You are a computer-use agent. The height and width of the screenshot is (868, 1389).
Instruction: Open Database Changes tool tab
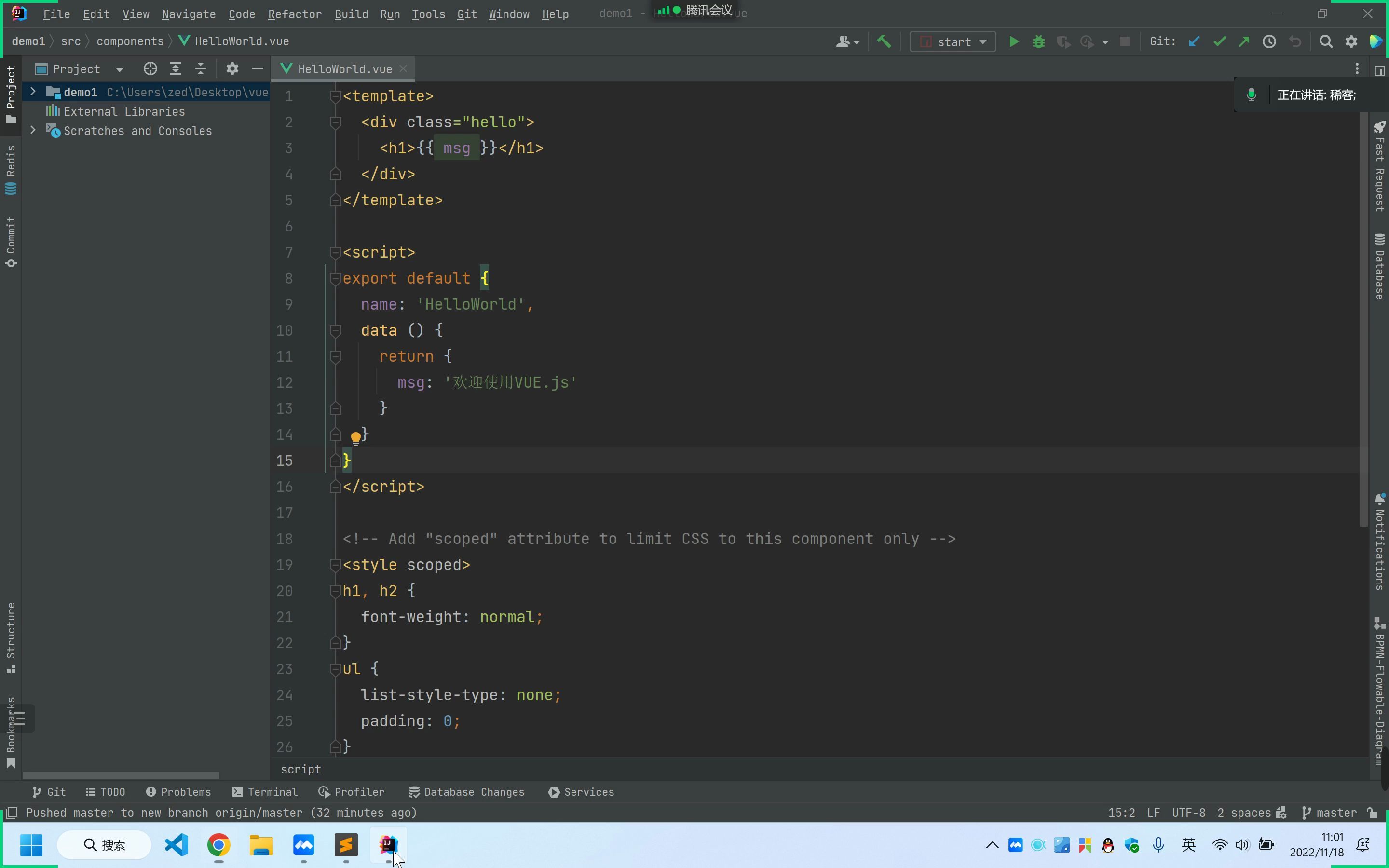tap(466, 792)
